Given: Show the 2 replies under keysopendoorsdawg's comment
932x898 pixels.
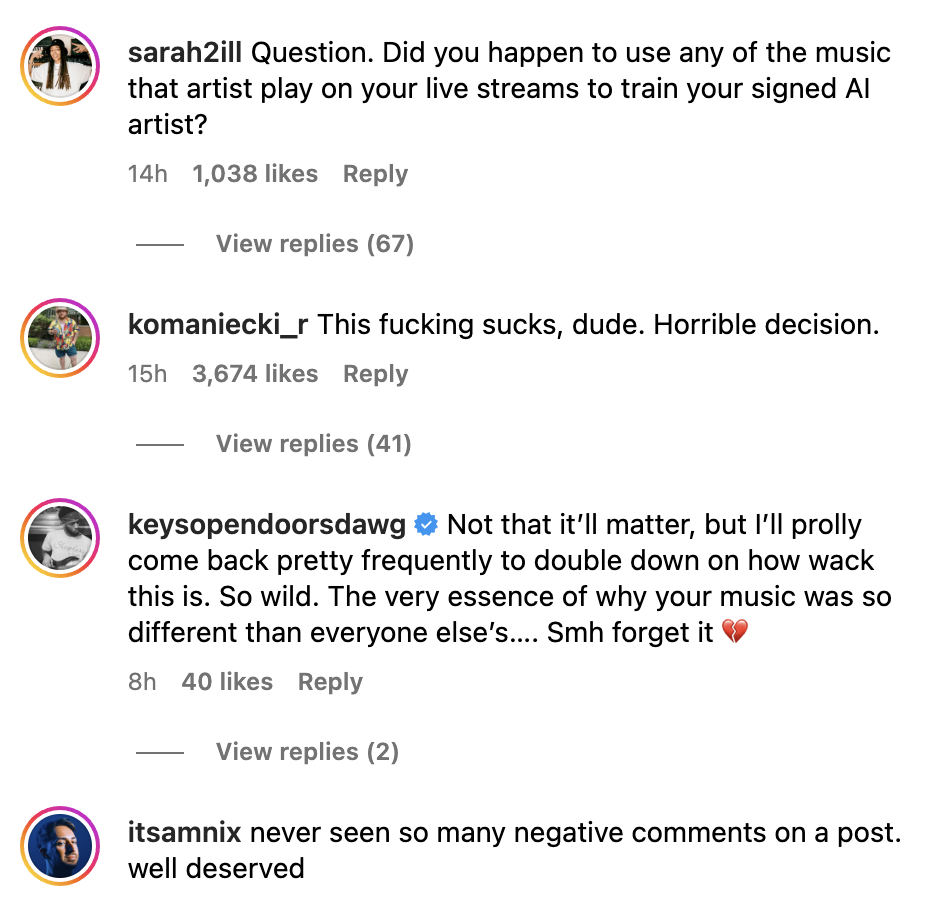Looking at the screenshot, I should (x=307, y=751).
